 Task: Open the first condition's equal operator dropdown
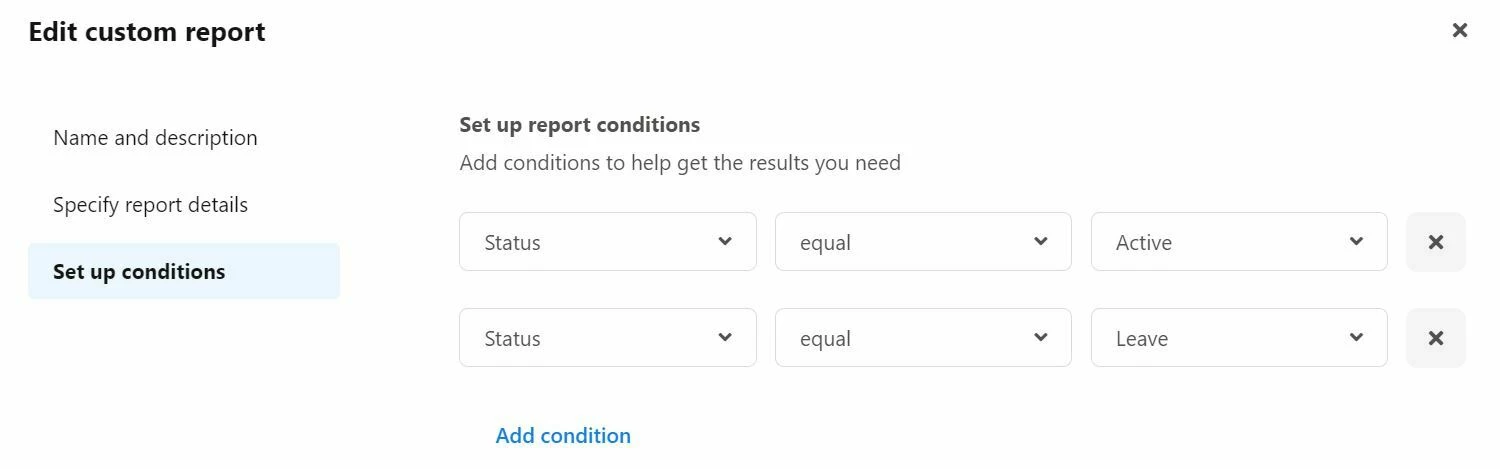pyautogui.click(x=923, y=241)
